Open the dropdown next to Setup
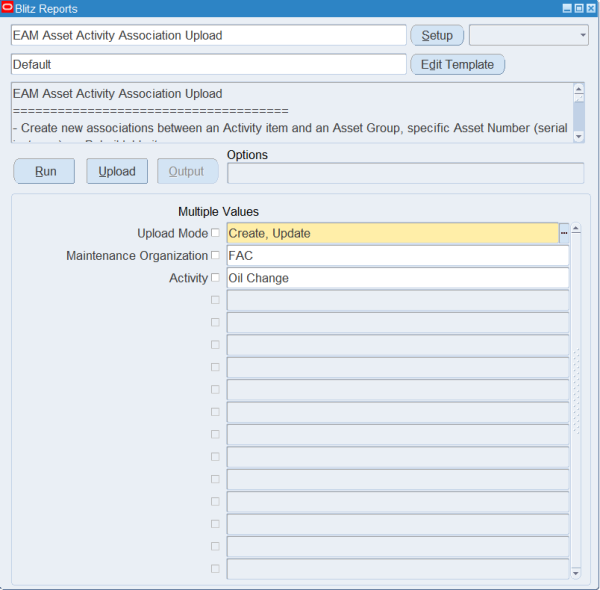The height and width of the screenshot is (590, 600). 528,35
